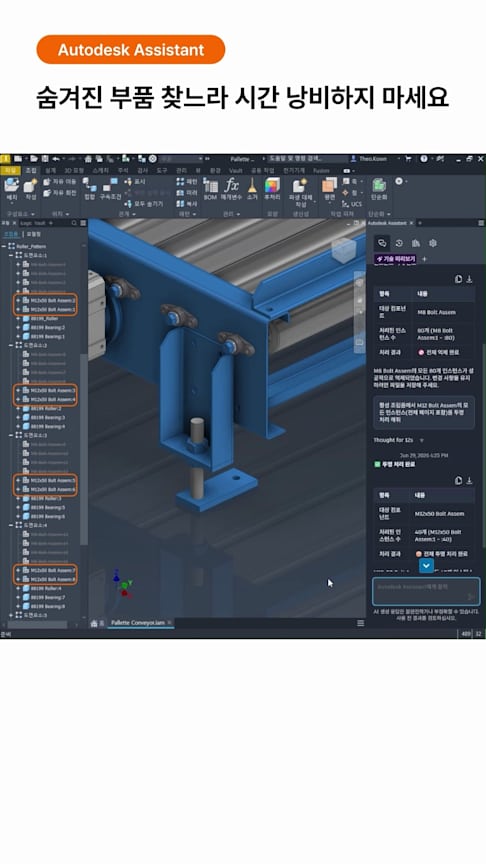This screenshot has height=864, width=486.
Task: Collapse pattern element 요소:3 node
Action: point(11,435)
